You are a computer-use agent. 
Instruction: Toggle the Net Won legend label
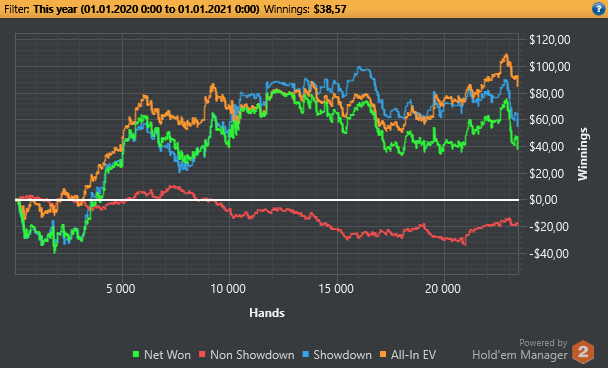(x=167, y=355)
